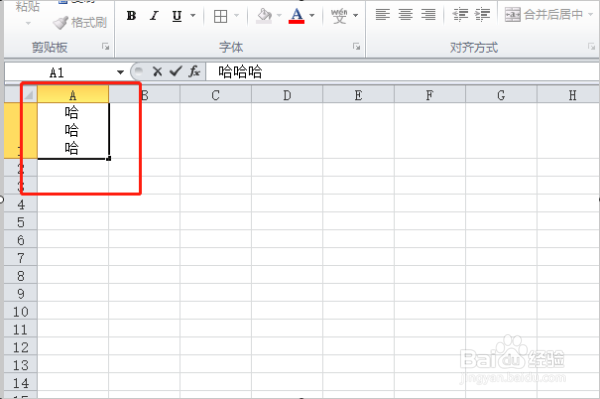
Task: Open the phonetic guide dropdown arrow
Action: pos(355,16)
